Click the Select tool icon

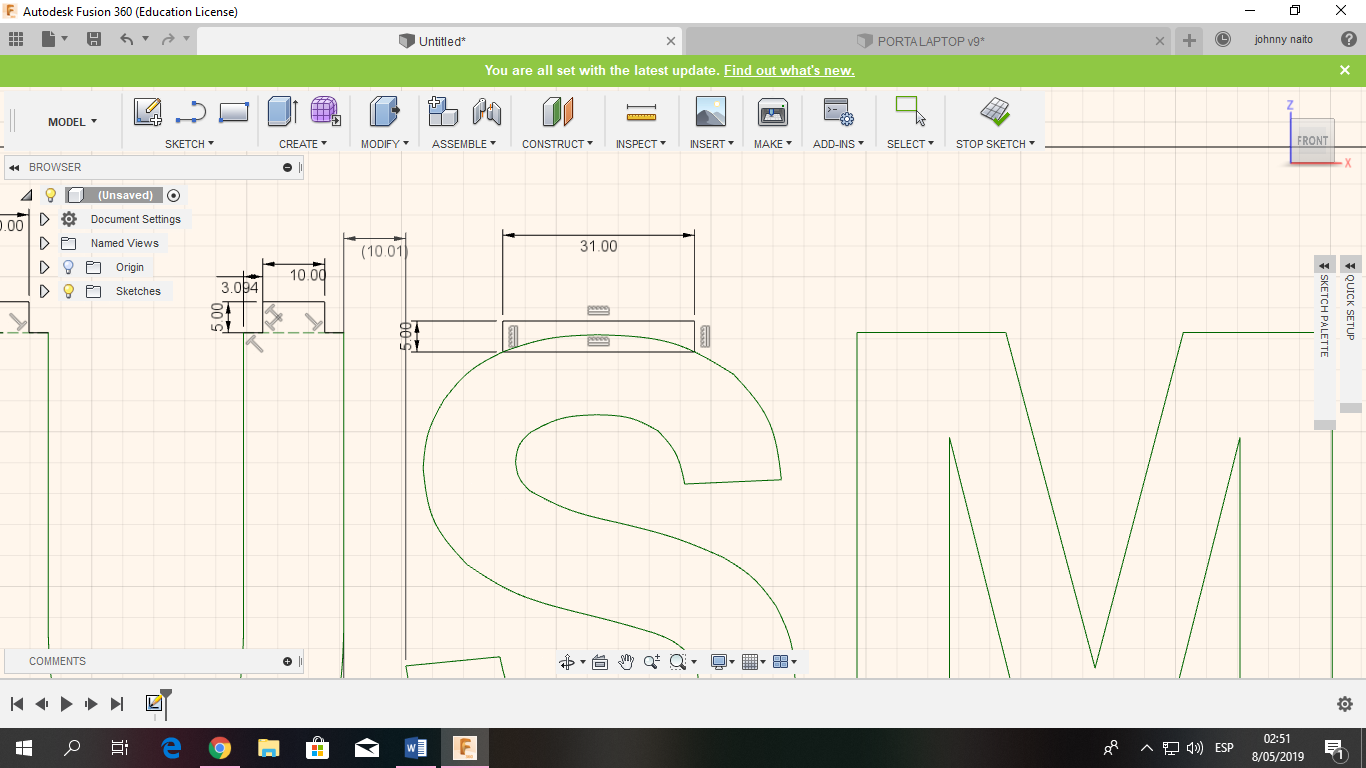[910, 111]
